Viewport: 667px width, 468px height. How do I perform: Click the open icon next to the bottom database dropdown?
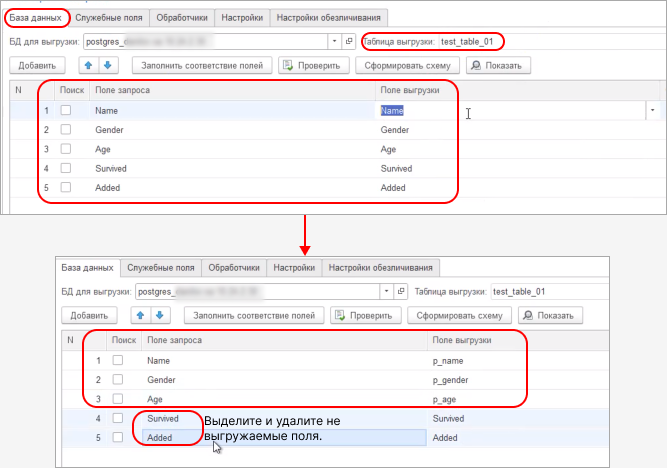tap(401, 291)
